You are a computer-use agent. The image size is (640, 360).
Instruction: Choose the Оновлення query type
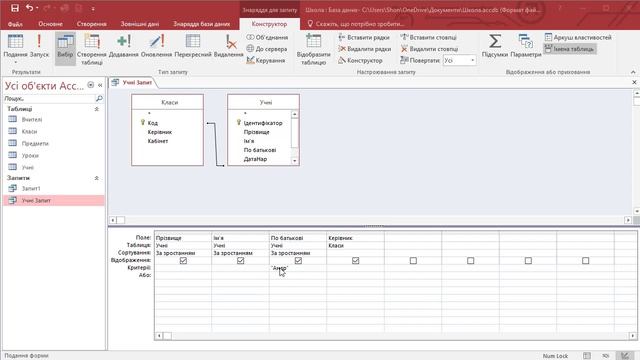pyautogui.click(x=156, y=45)
